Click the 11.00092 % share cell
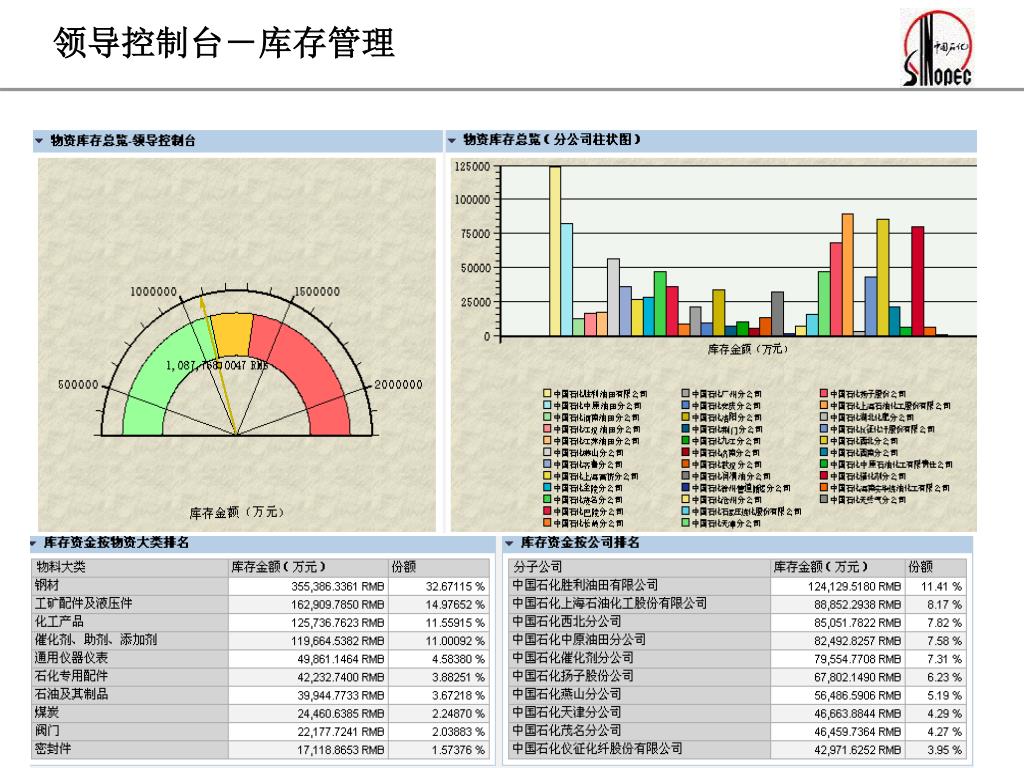The width and height of the screenshot is (1024, 768). pos(439,641)
